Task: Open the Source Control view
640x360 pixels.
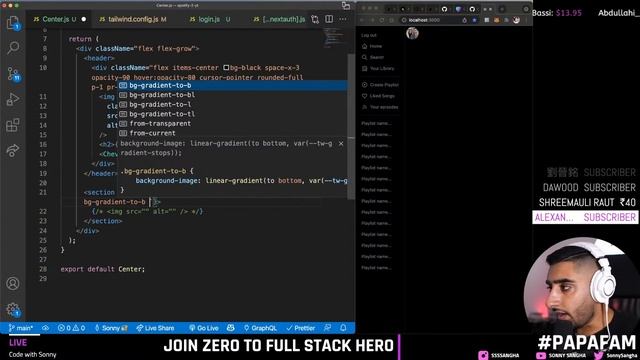Action: coord(13,74)
